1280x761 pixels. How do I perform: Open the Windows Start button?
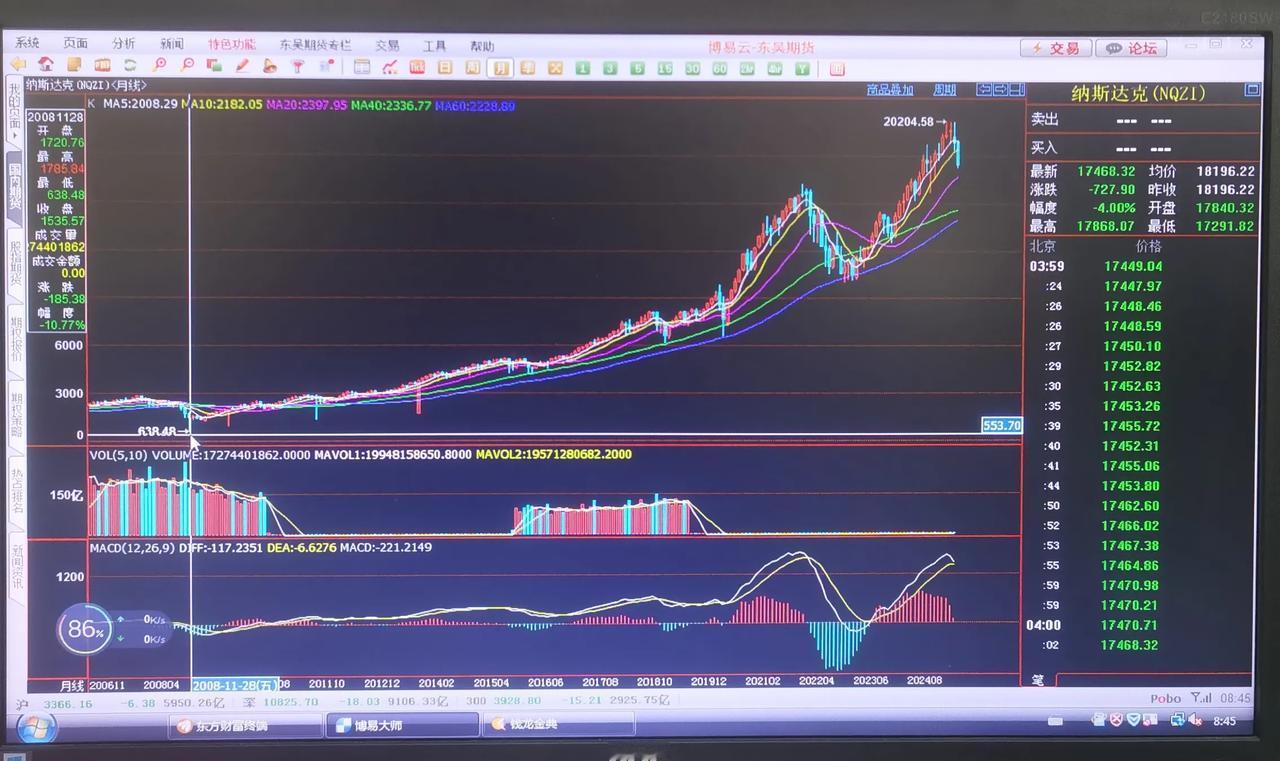[37, 727]
